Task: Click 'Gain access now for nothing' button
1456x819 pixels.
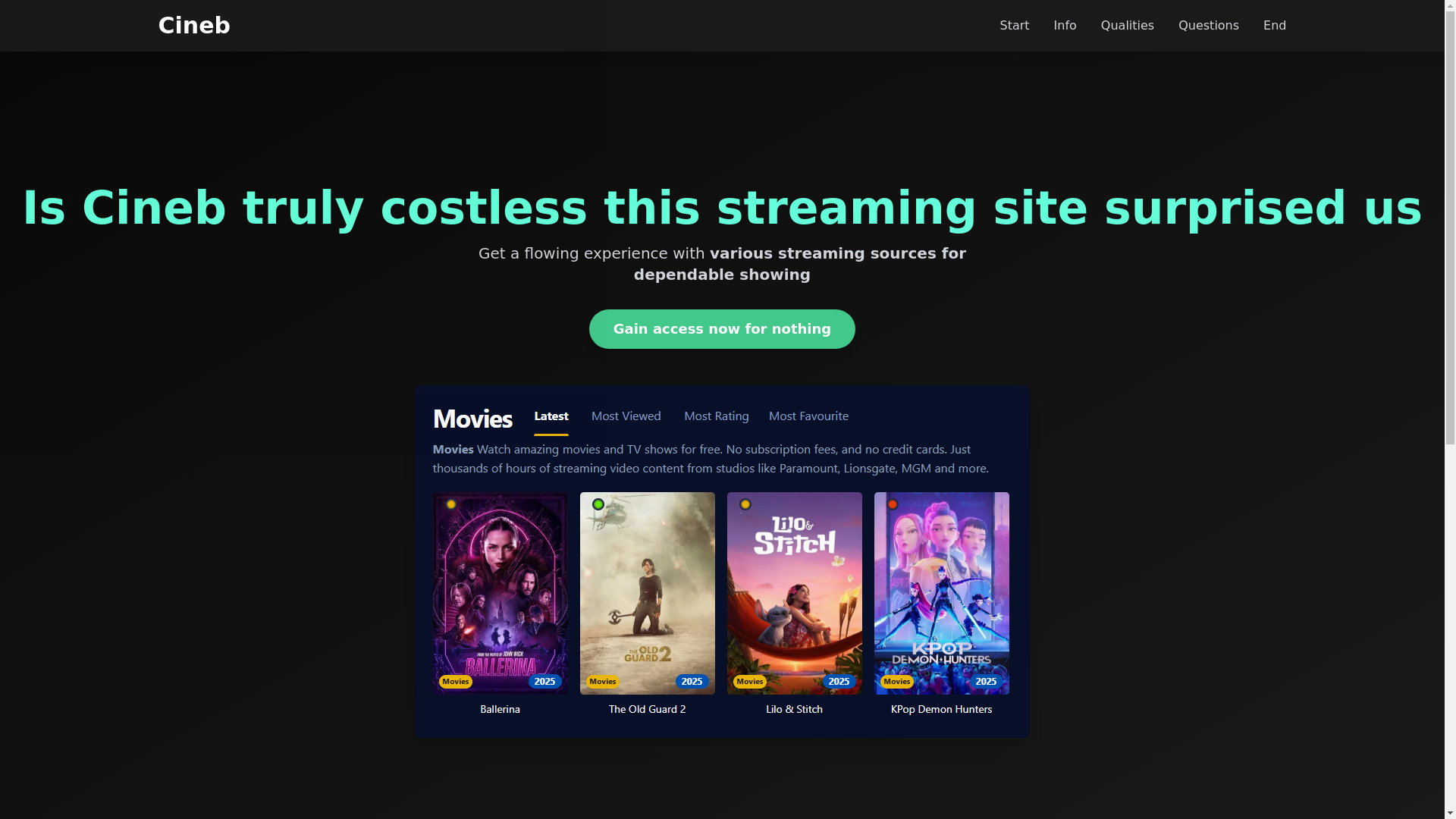Action: coord(722,329)
